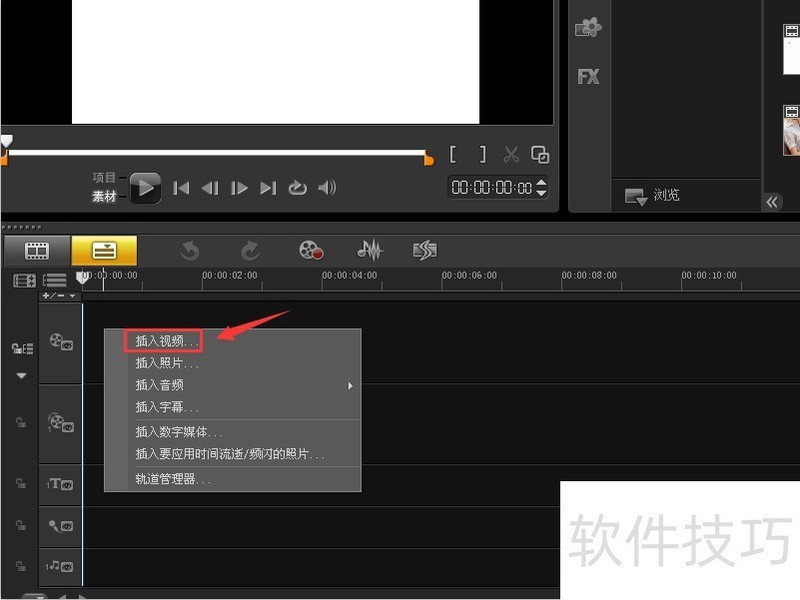Lock the voice track

[21, 524]
